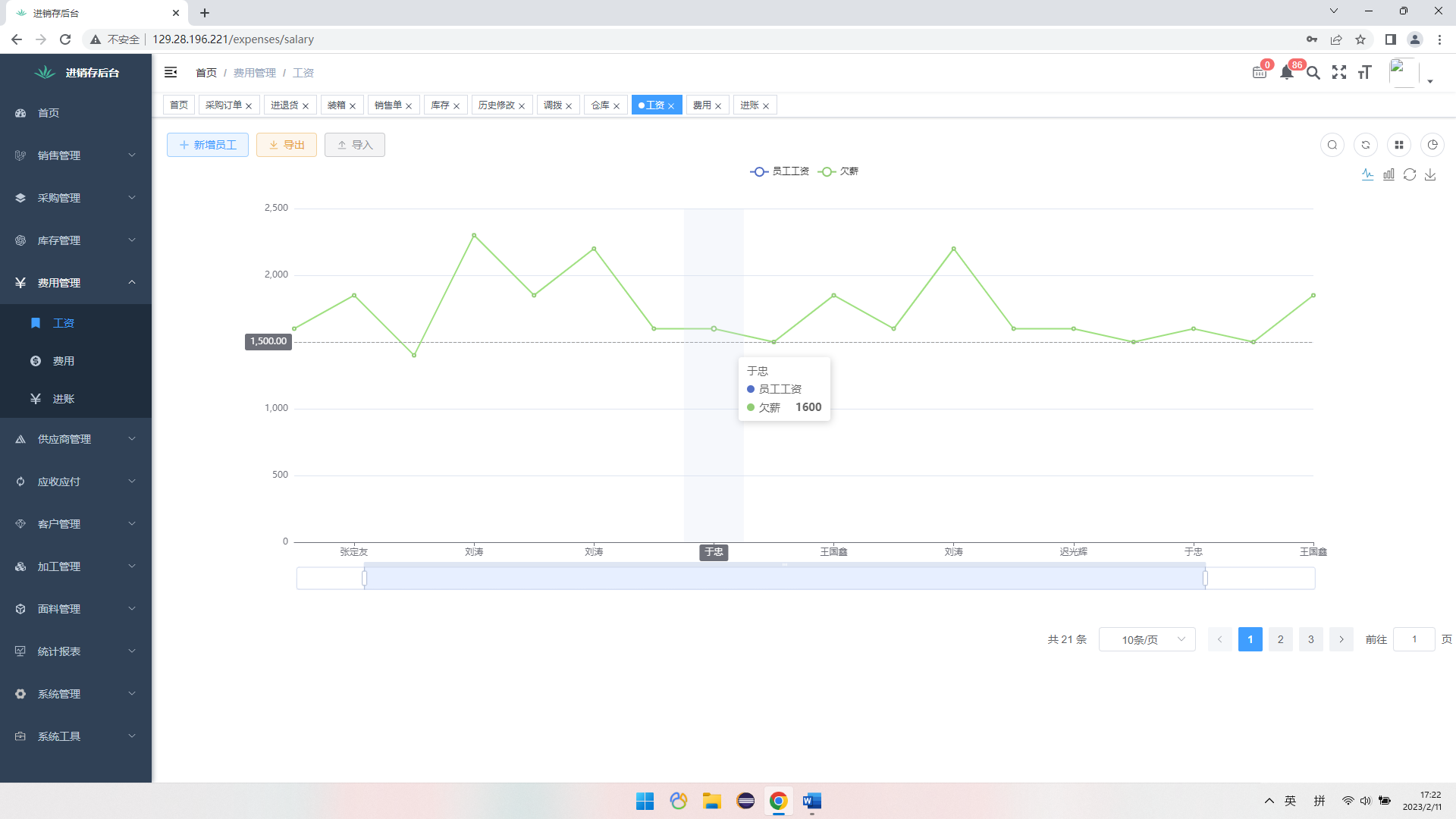Expand the 应收应付 sidebar menu

(76, 482)
